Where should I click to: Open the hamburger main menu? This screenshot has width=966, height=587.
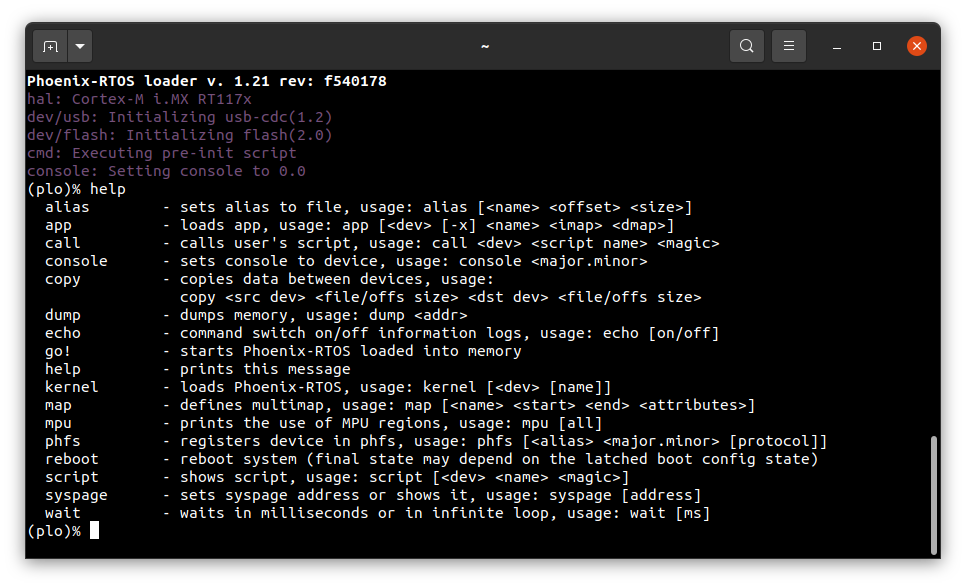pyautogui.click(x=789, y=46)
